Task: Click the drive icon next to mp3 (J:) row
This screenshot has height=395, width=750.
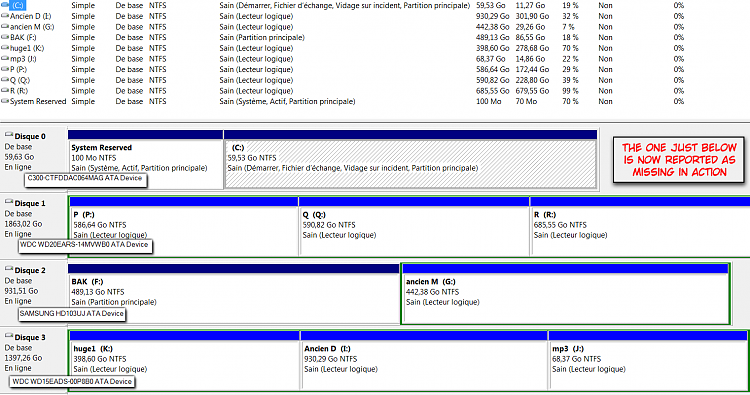Action: point(5,58)
